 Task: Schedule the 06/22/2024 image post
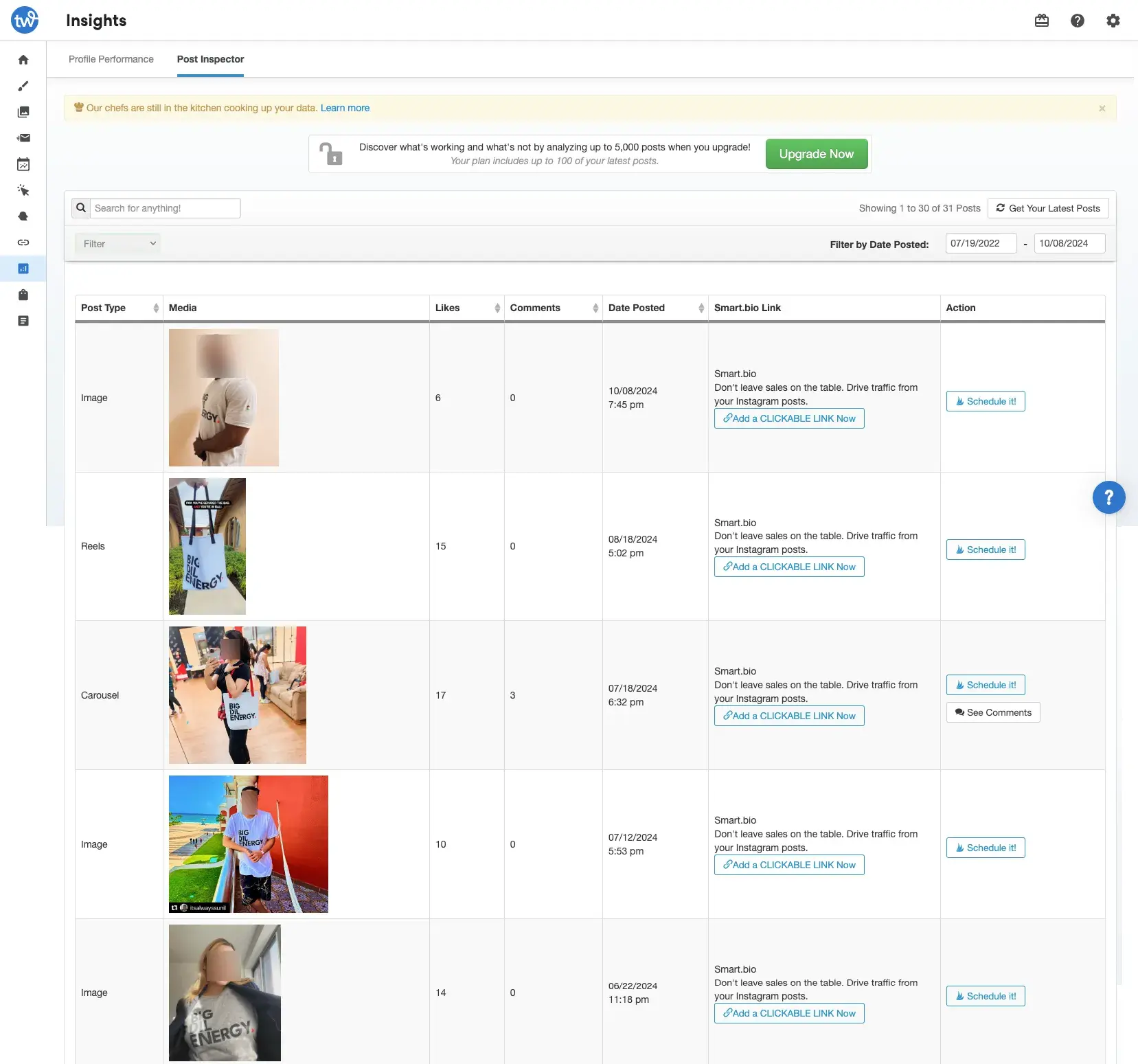coord(986,996)
